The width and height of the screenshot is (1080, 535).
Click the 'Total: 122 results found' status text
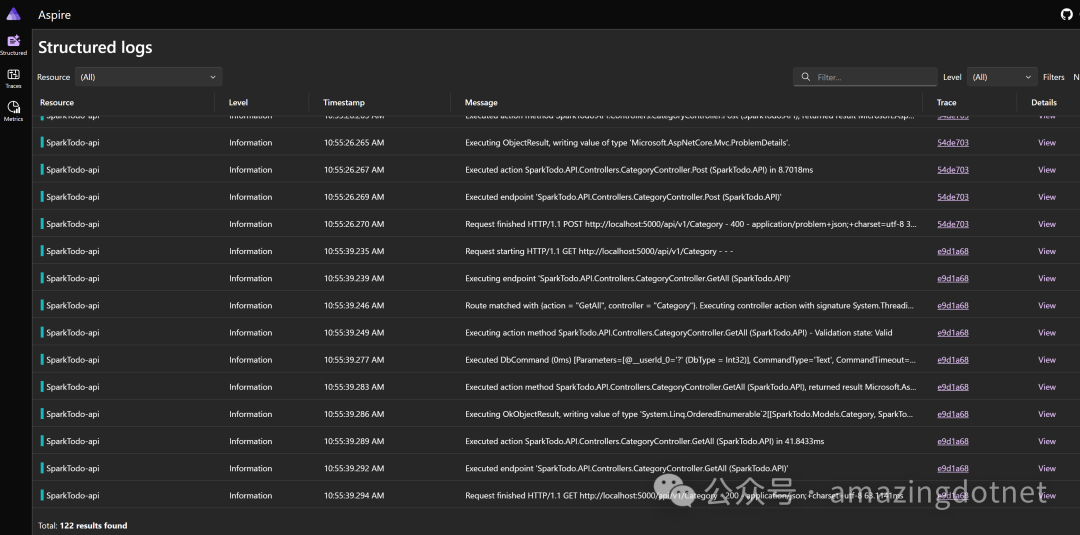pyautogui.click(x=83, y=525)
